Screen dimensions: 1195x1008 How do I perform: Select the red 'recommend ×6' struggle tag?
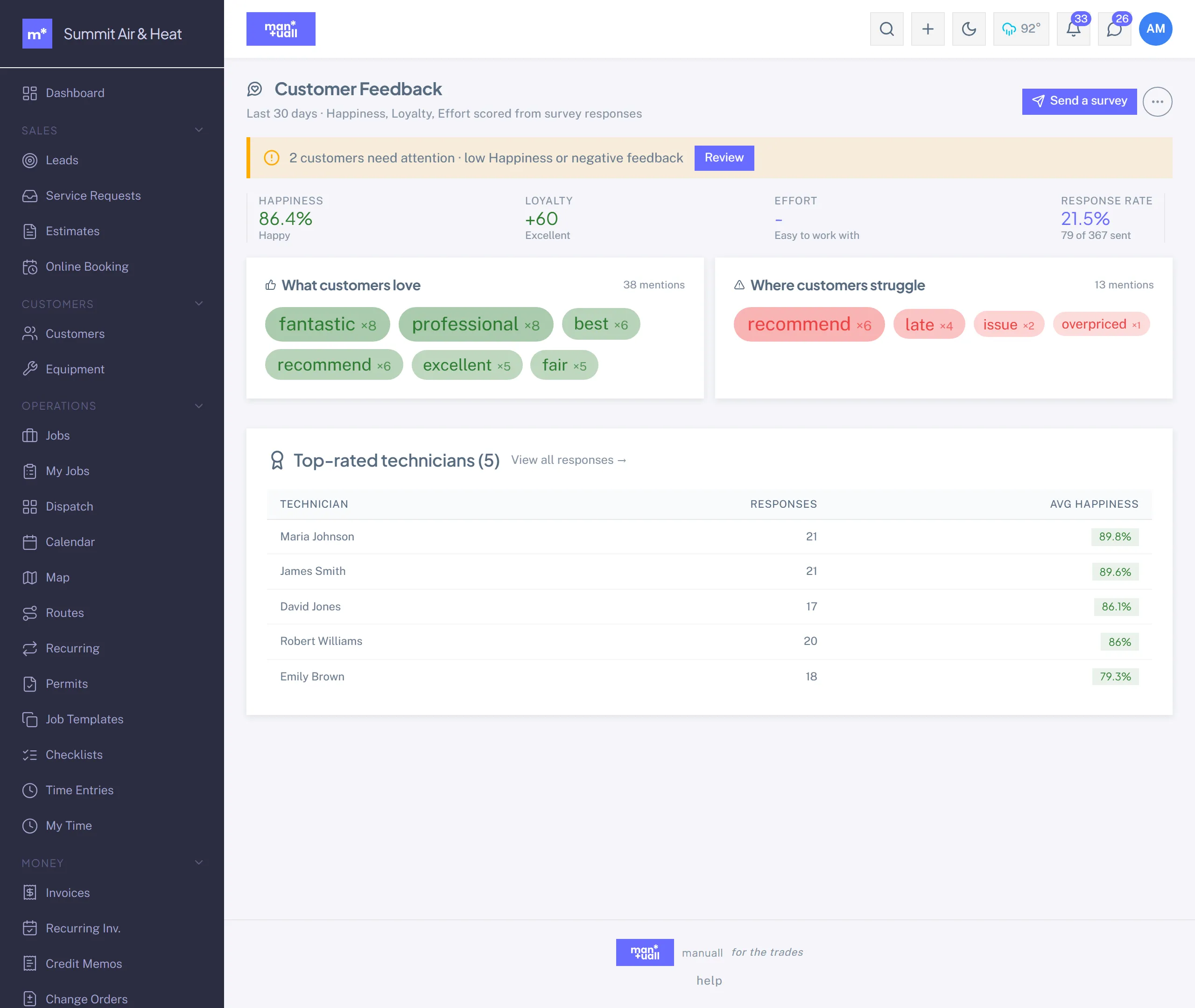(809, 325)
